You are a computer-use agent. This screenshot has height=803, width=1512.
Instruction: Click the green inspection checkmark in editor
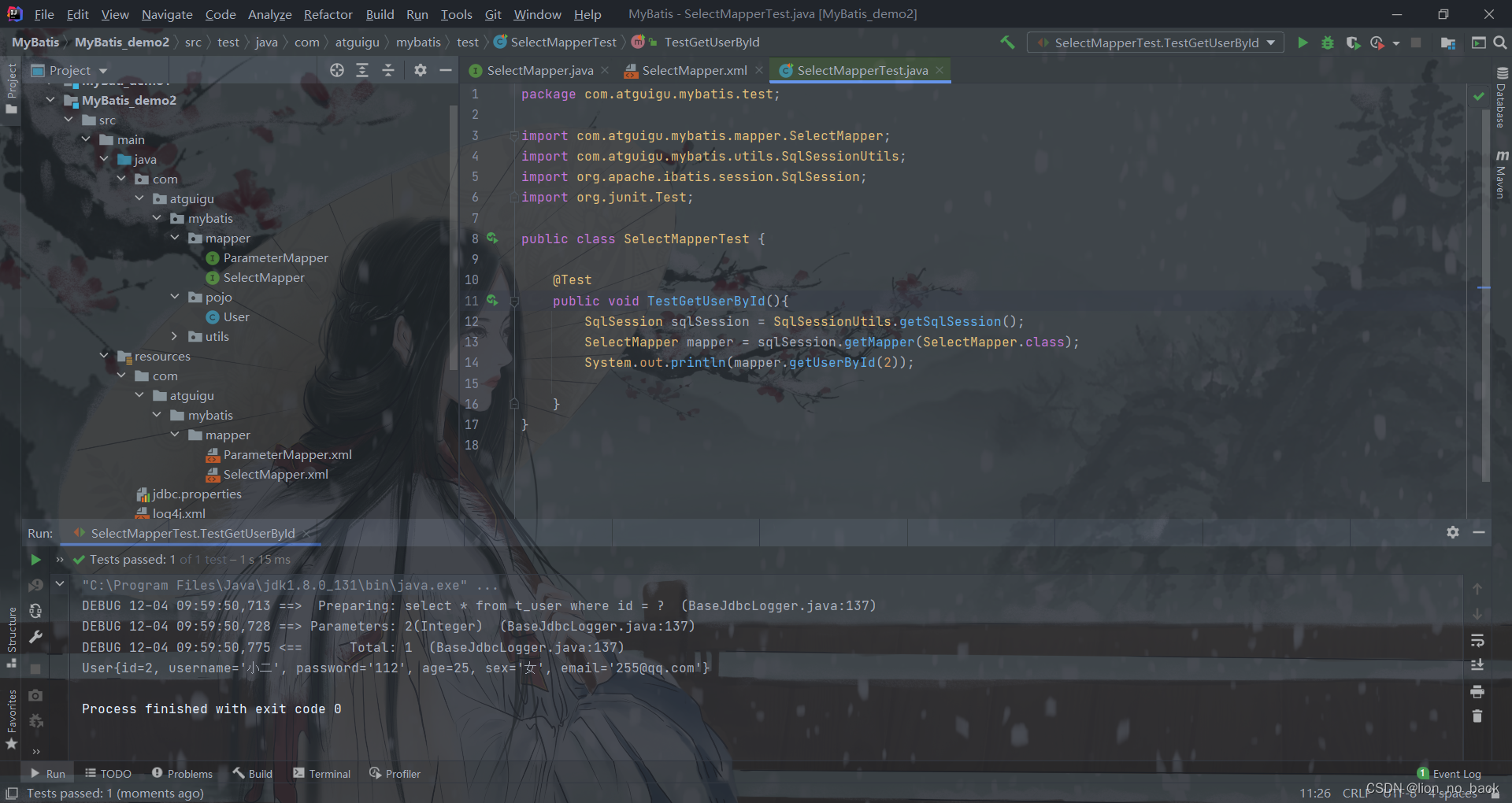1479,95
